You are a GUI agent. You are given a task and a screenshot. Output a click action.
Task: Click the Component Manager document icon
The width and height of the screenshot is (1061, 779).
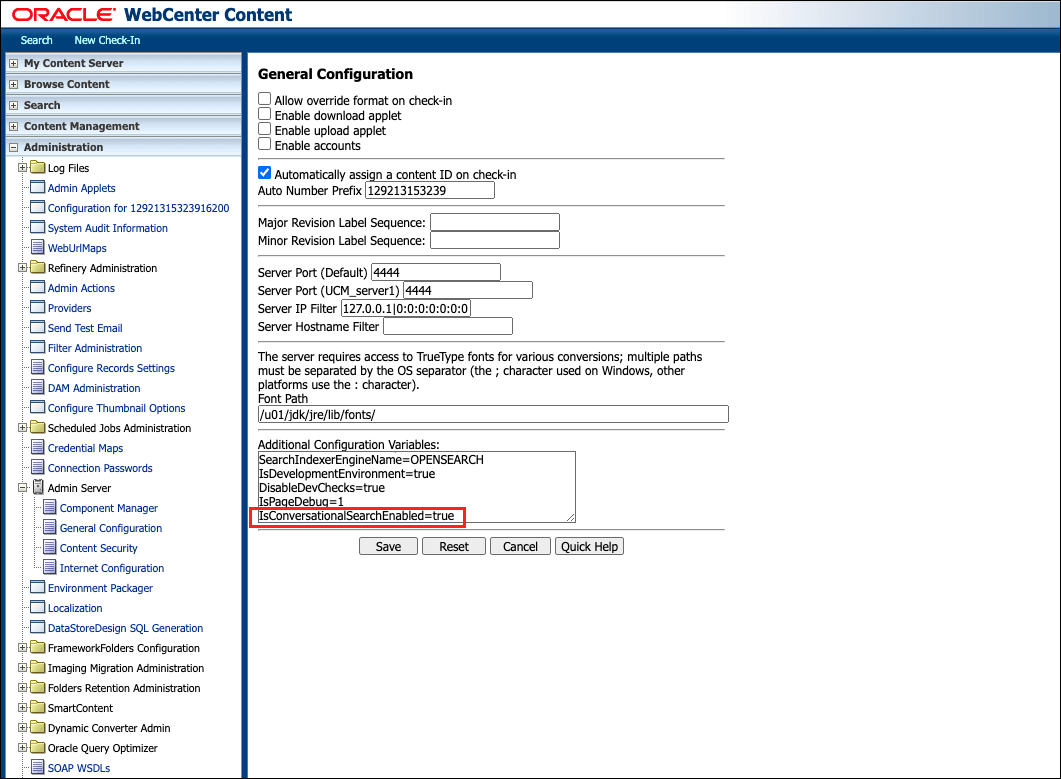click(50, 508)
